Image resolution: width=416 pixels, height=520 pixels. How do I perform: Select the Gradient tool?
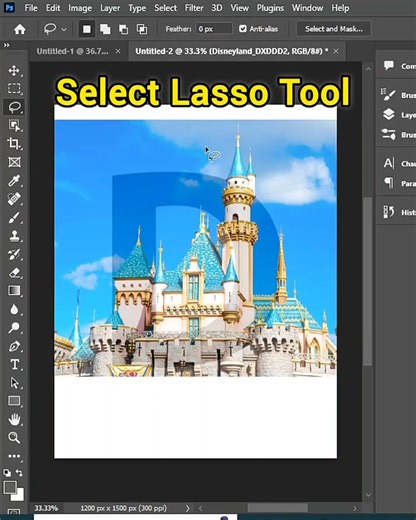click(14, 291)
